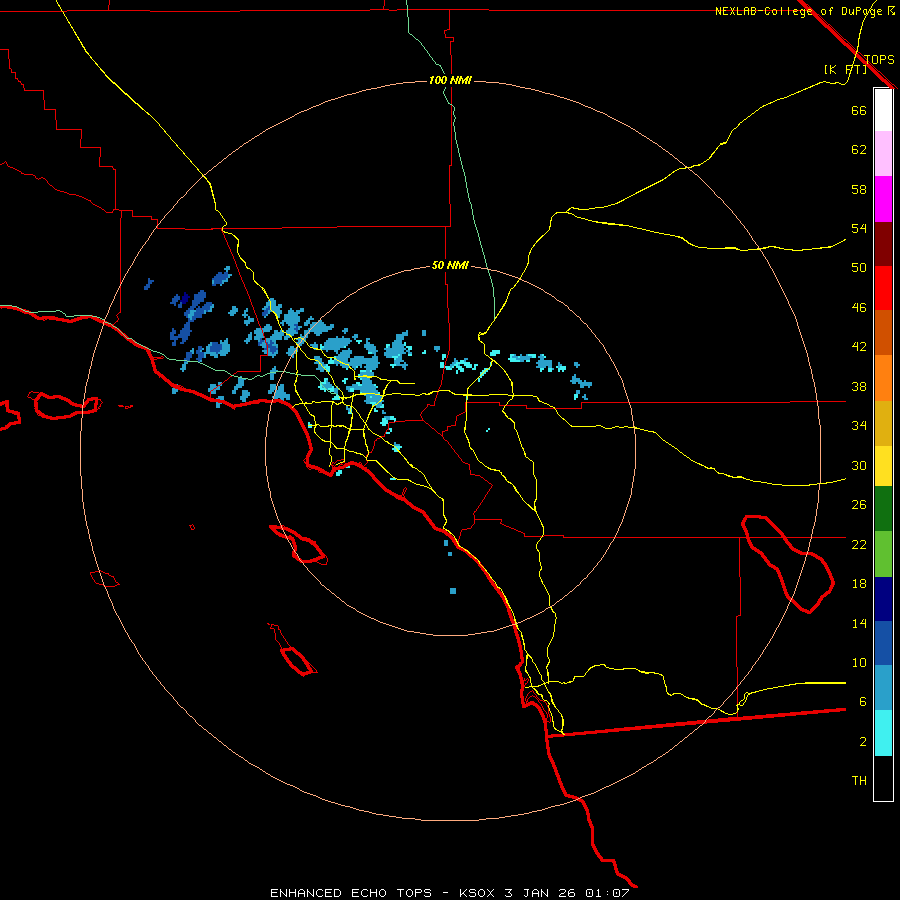Click legend value "34"

click(x=859, y=425)
